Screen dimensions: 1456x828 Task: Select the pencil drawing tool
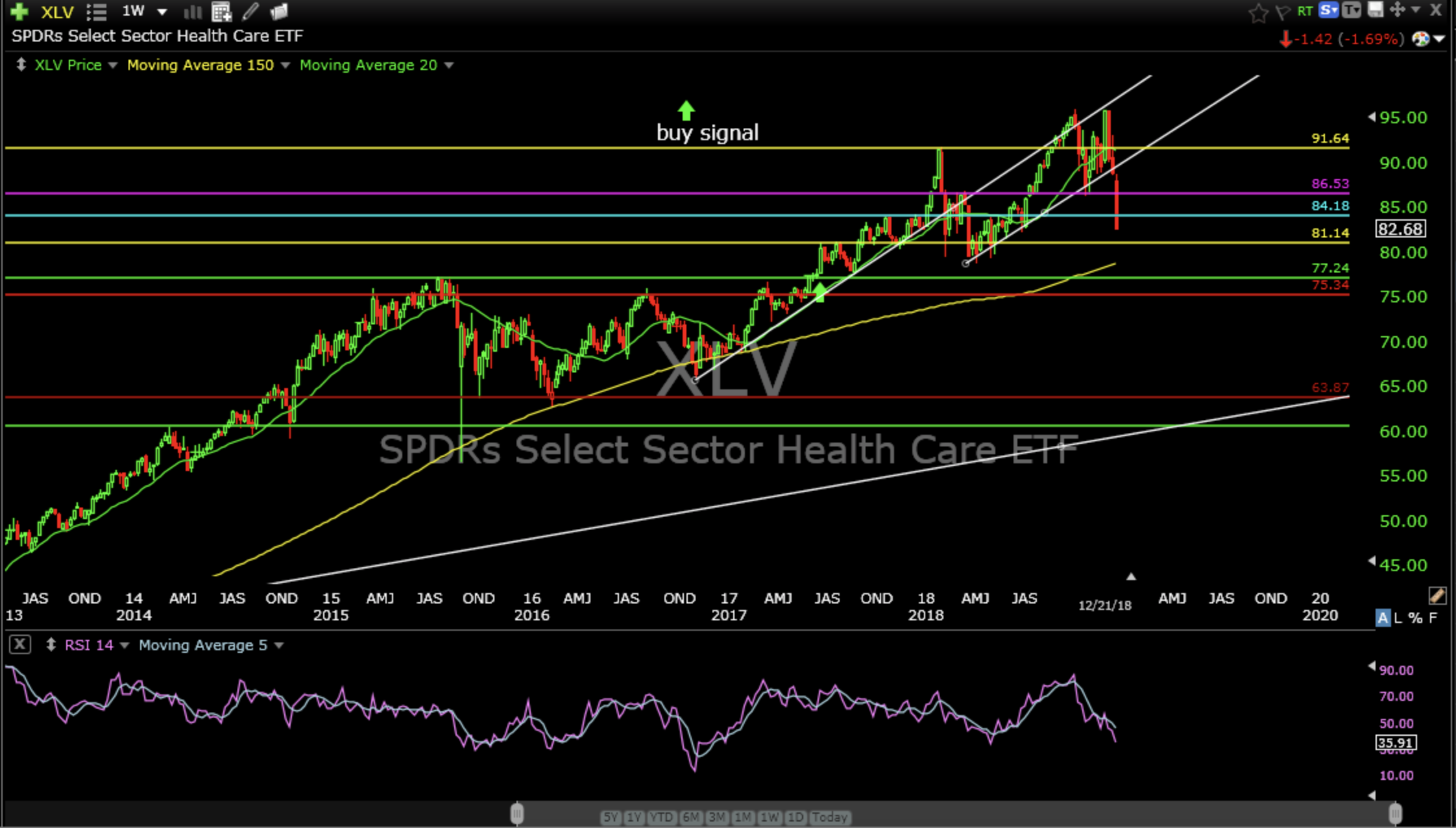[250, 11]
